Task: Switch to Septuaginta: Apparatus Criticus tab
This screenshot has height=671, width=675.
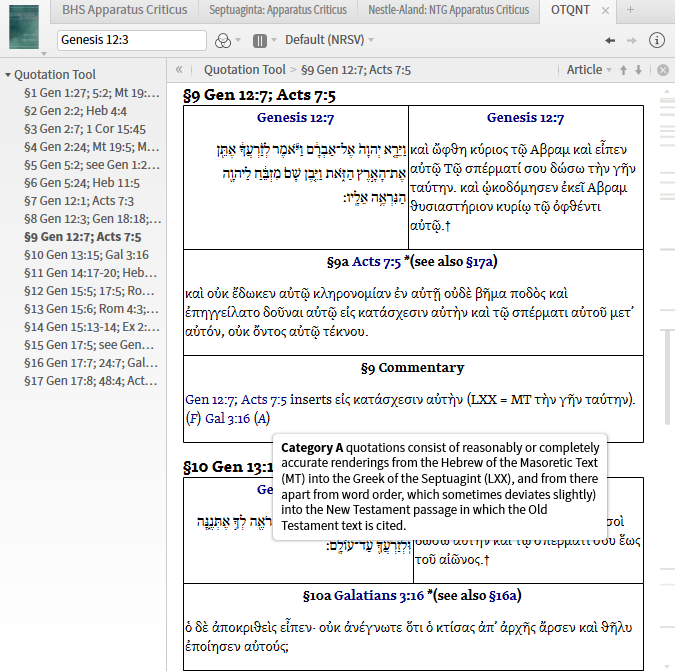Action: point(278,10)
